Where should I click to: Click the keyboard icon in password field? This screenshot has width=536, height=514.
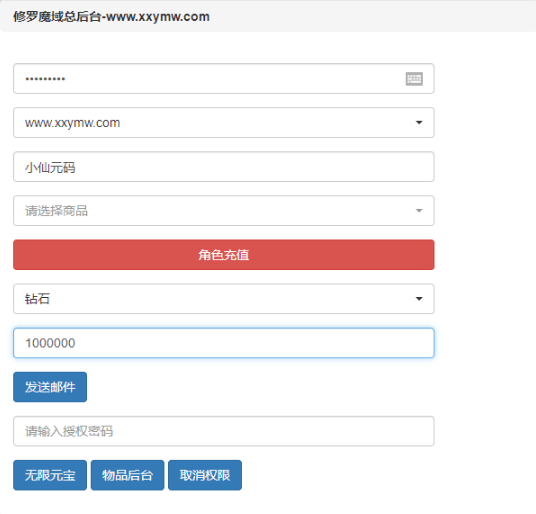click(414, 79)
